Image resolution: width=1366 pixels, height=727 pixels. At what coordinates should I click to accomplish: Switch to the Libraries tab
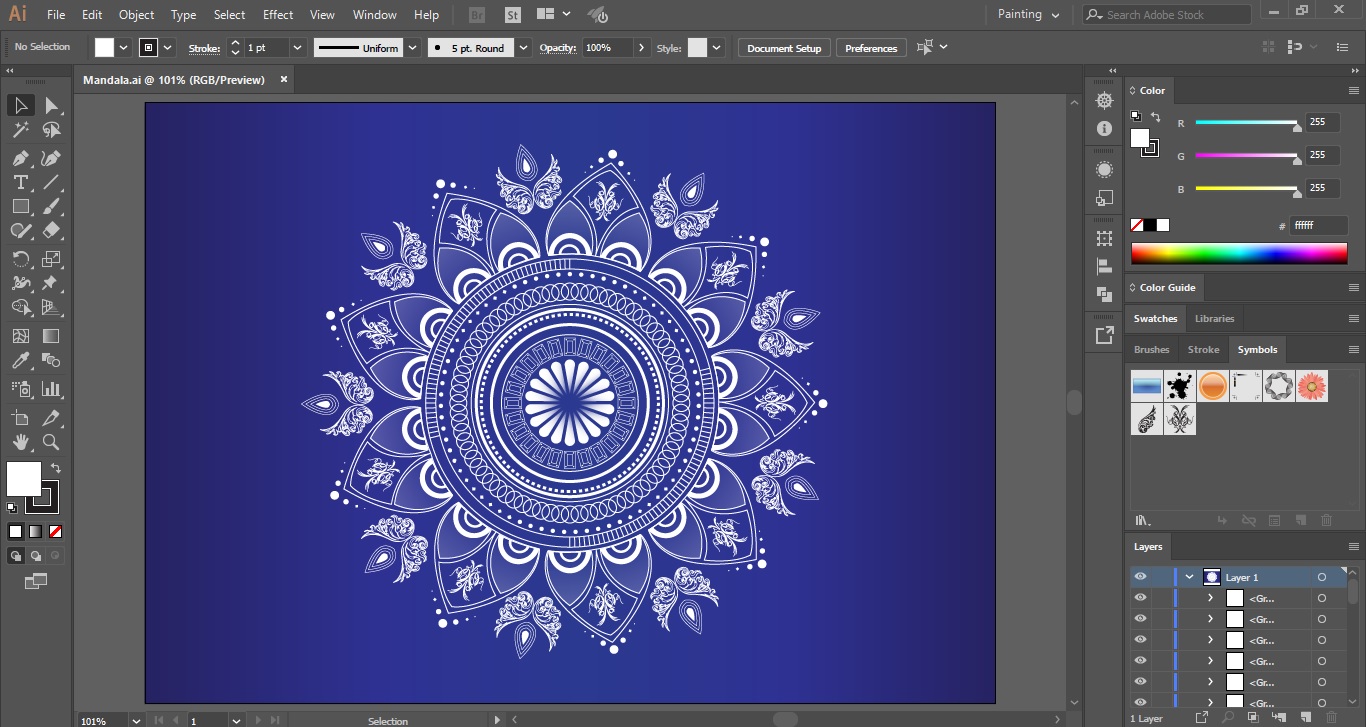[x=1214, y=318]
